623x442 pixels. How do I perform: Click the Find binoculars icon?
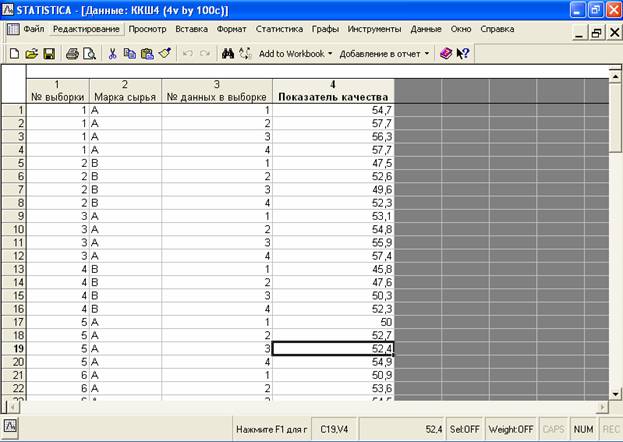(228, 54)
